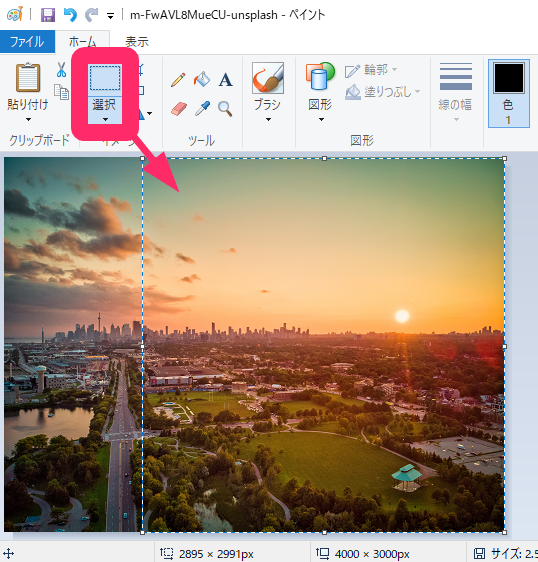
Task: Click the Cut scissors icon
Action: tap(61, 70)
